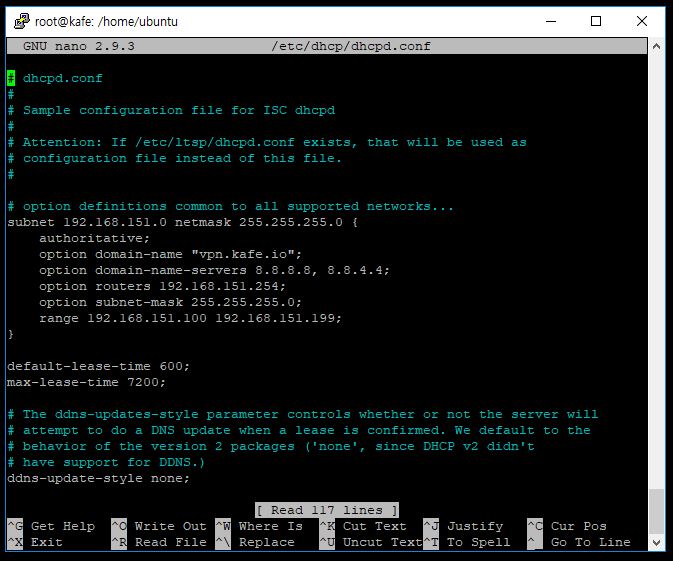This screenshot has height=561, width=673.
Task: Click the 'subnet 192.168.151.0 netmask' line
Action: [182, 222]
